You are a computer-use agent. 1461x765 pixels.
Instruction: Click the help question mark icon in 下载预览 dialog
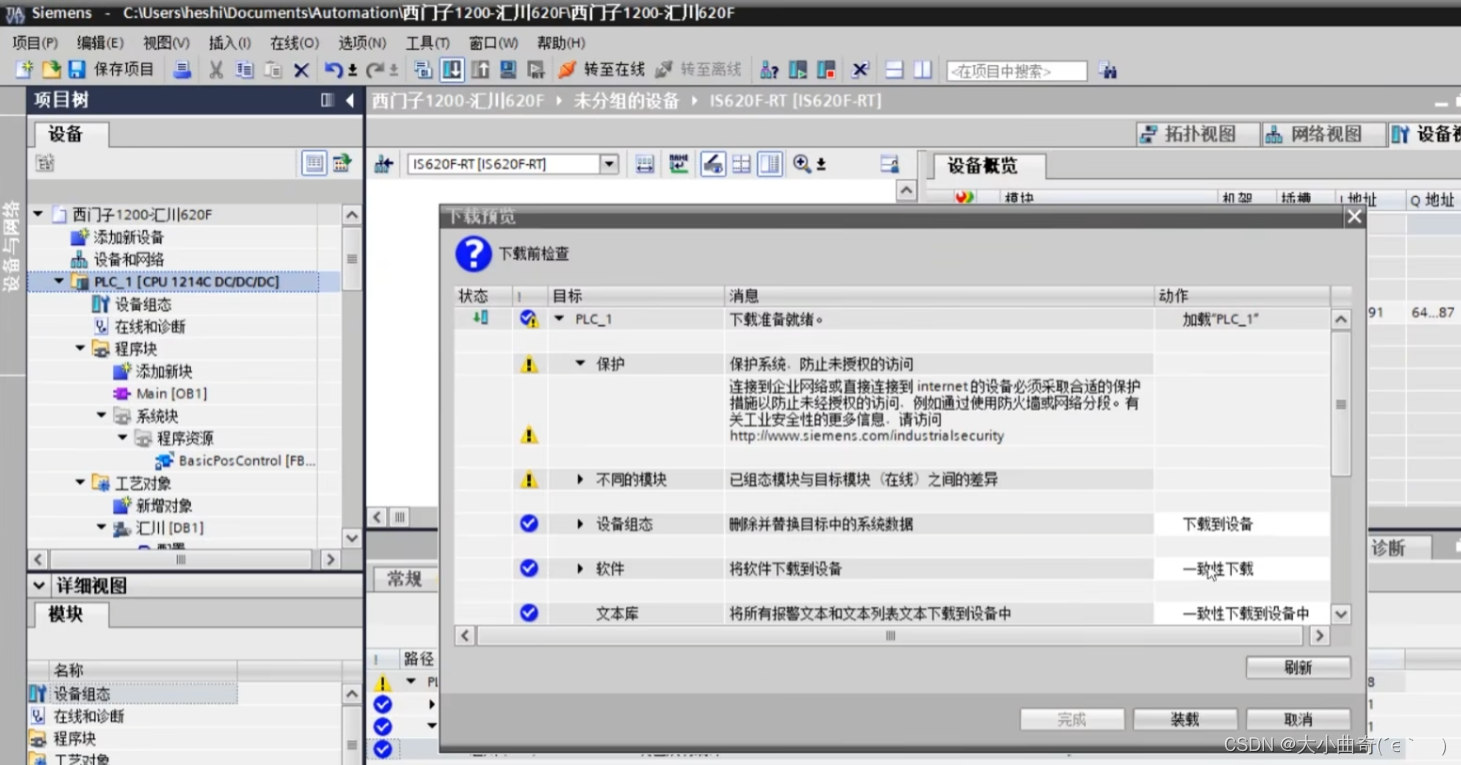pyautogui.click(x=473, y=254)
